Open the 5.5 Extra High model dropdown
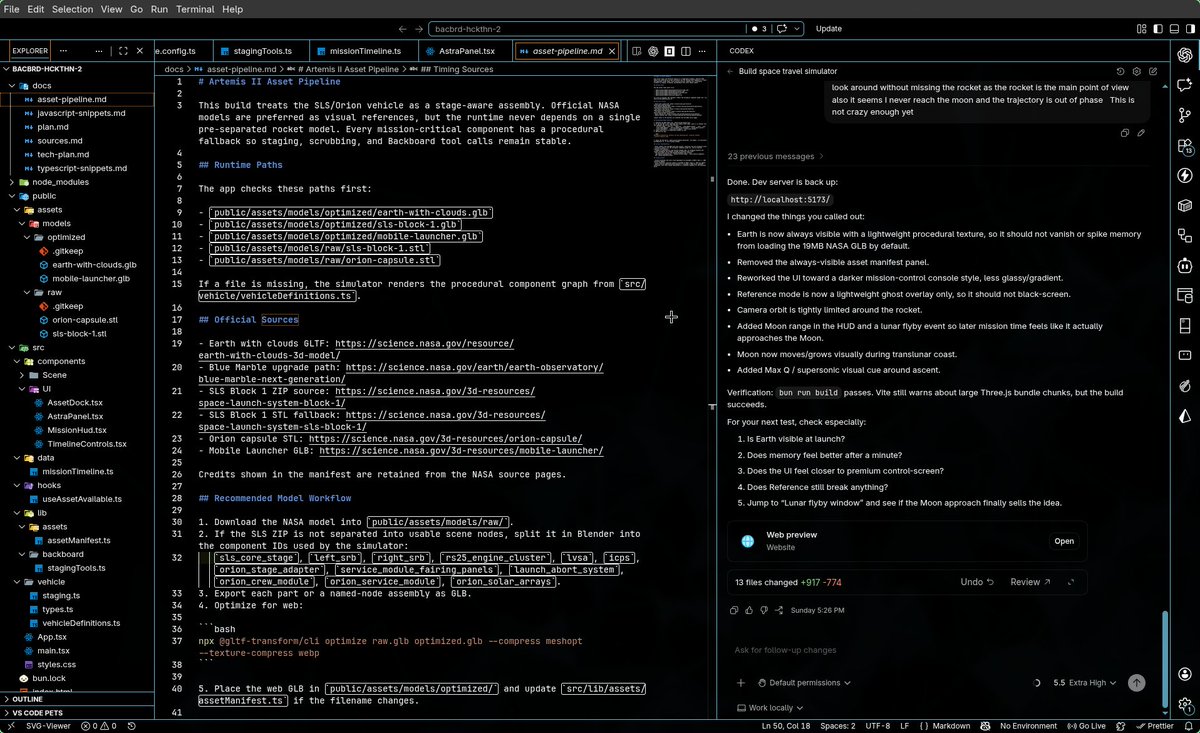 [1084, 683]
